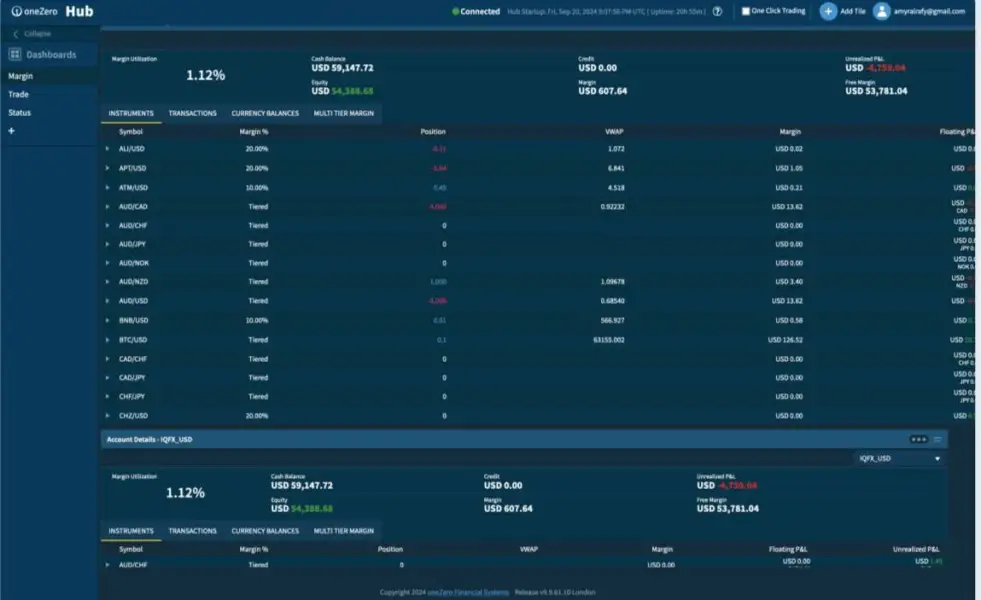Click the Dashboards grid icon

(14, 54)
